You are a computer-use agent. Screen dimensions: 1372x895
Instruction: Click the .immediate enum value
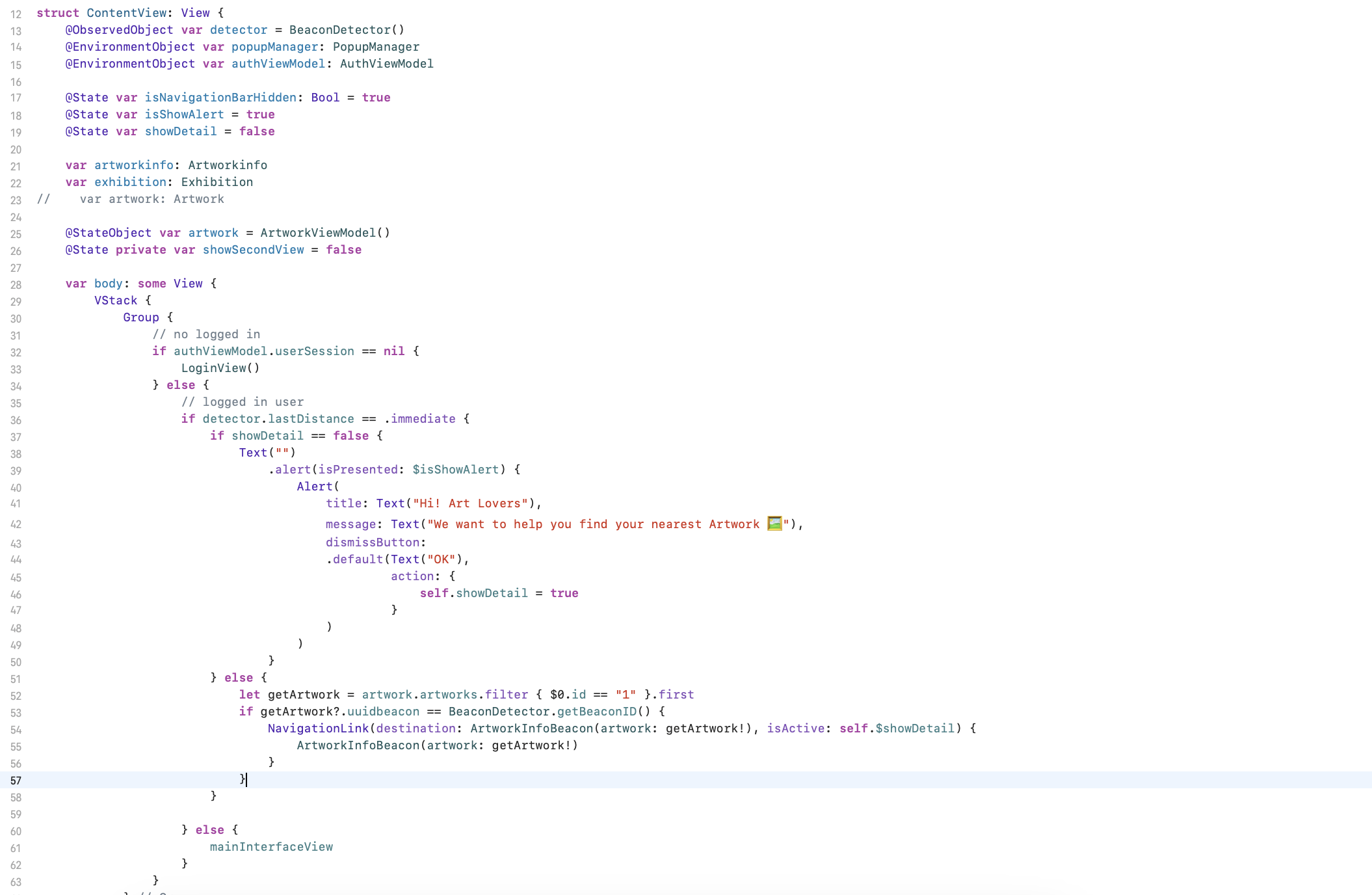420,419
